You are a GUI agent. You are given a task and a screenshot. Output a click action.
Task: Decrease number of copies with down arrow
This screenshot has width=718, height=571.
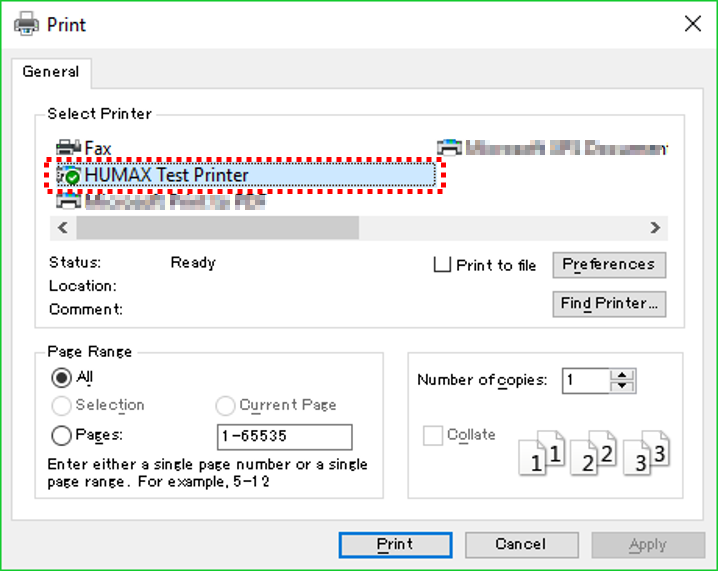(x=622, y=386)
